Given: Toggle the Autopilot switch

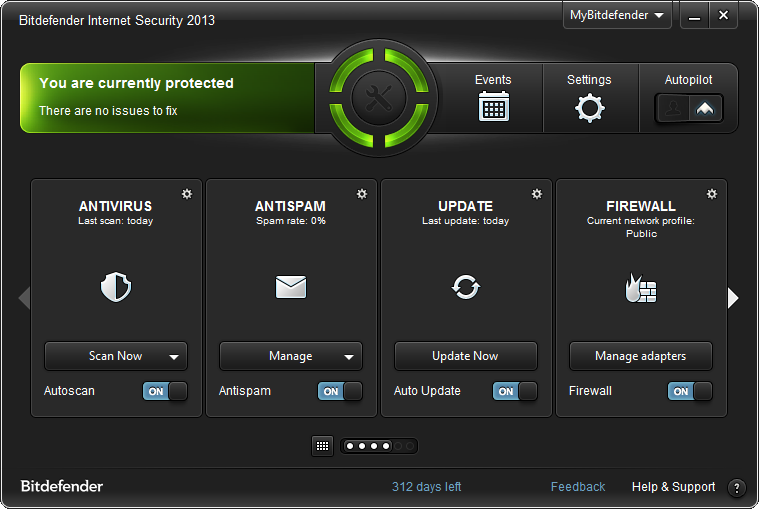Looking at the screenshot, I should (689, 108).
